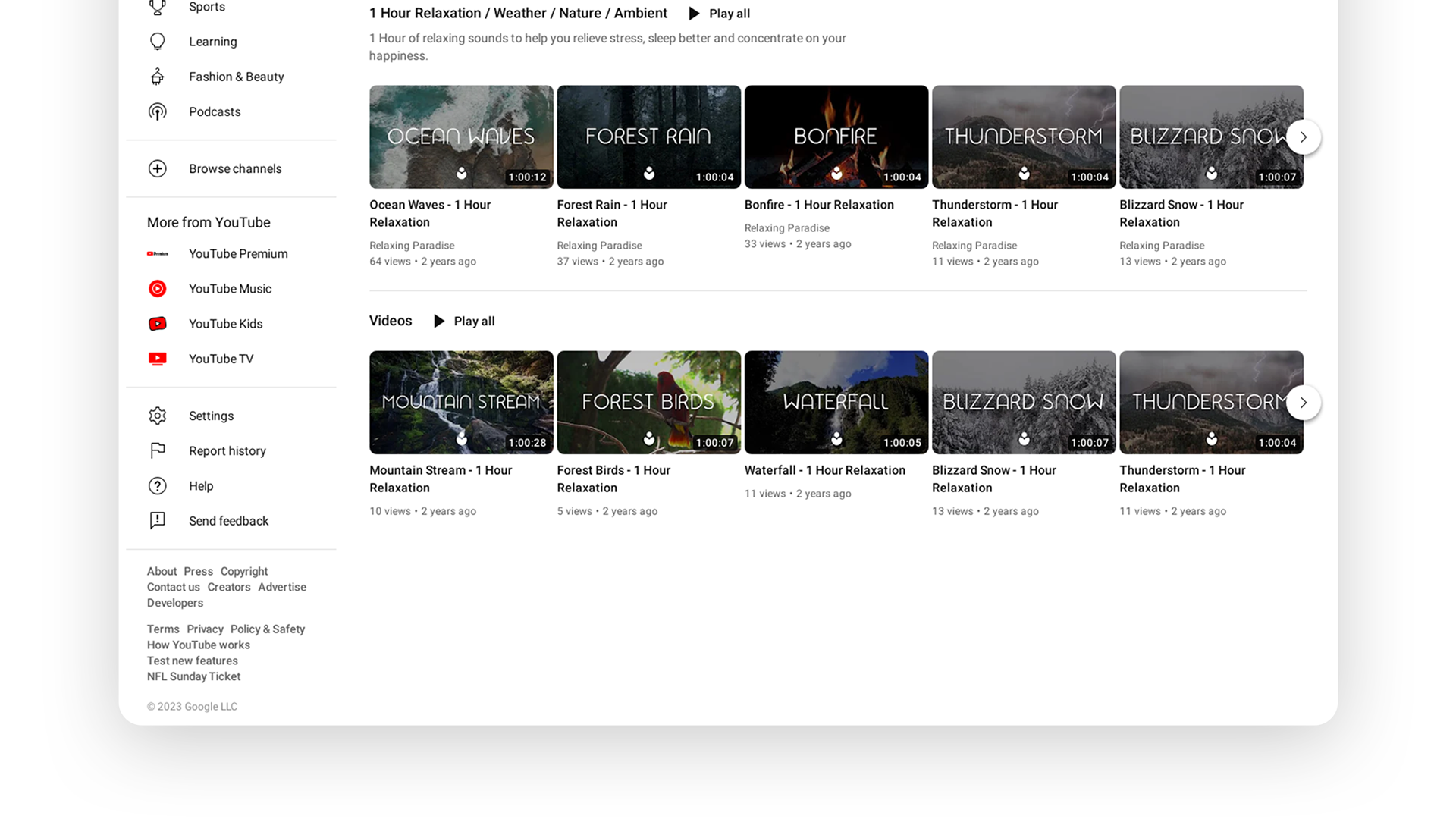Open Fashion & Beauty sidebar icon
Viewport: 1456px width, 819px height.
[157, 77]
